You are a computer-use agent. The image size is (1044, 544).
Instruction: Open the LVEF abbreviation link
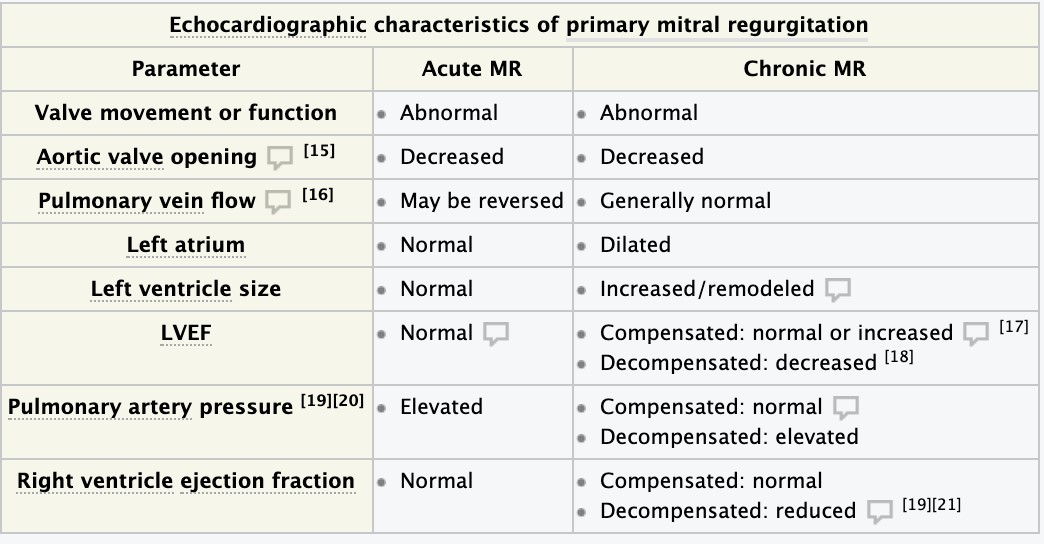(185, 333)
